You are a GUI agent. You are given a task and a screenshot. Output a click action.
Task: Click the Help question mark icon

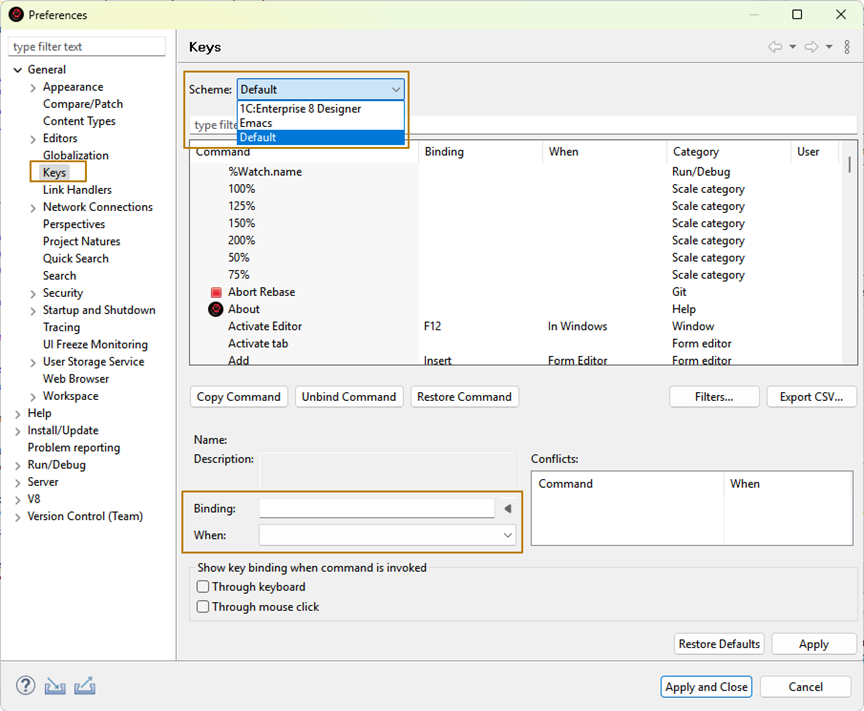pyautogui.click(x=26, y=686)
